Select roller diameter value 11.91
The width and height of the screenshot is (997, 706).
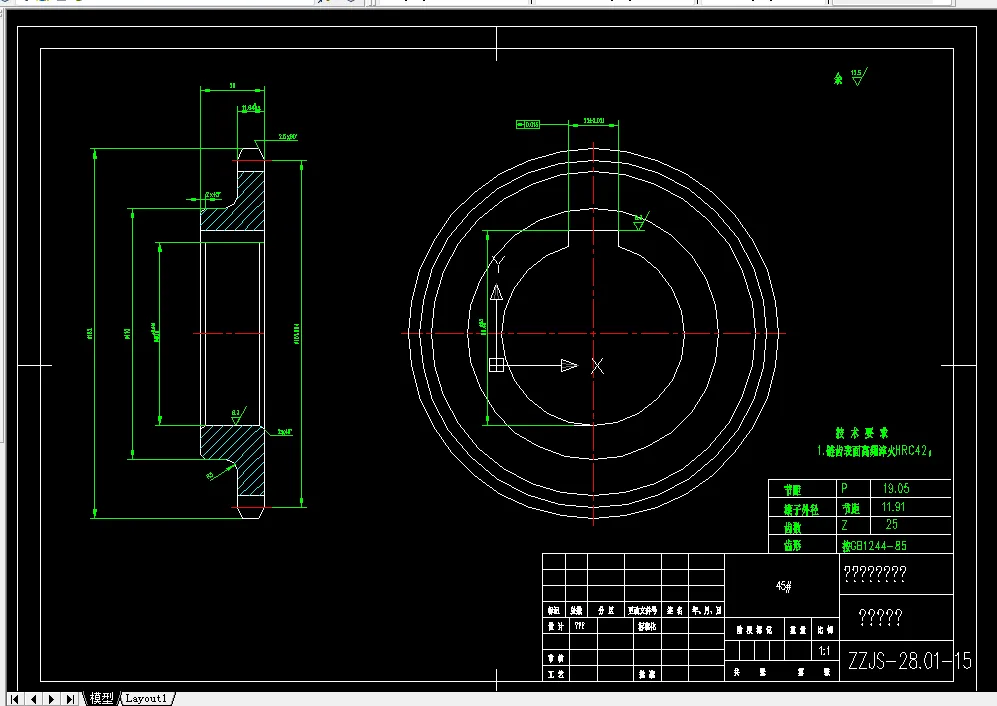[x=893, y=507]
